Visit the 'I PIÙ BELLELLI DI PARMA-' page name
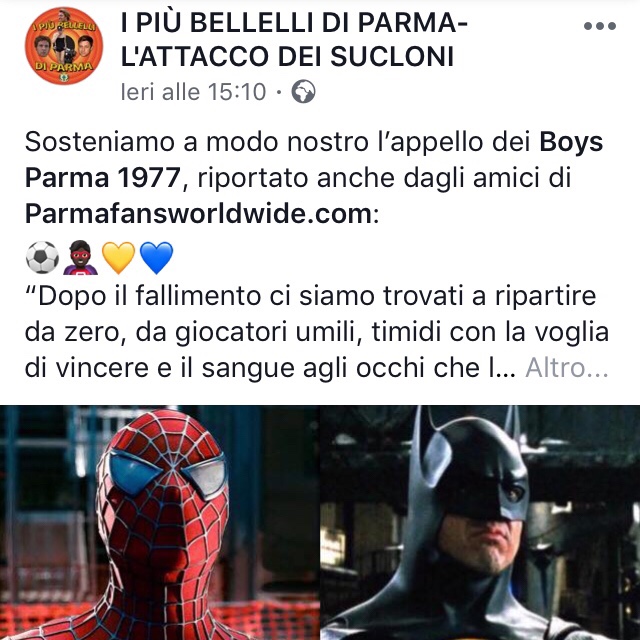The image size is (640, 640). [x=294, y=22]
